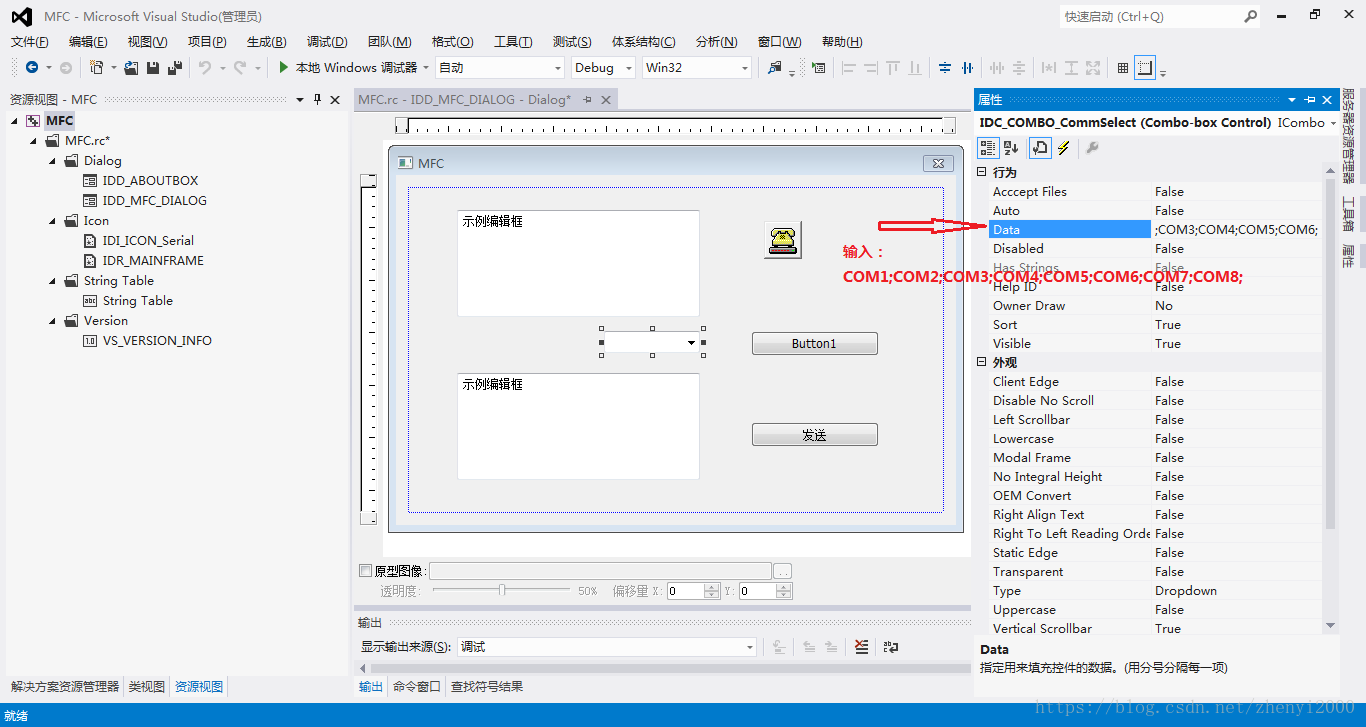This screenshot has width=1366, height=727.
Task: Select the String Table resource item
Action: click(137, 300)
